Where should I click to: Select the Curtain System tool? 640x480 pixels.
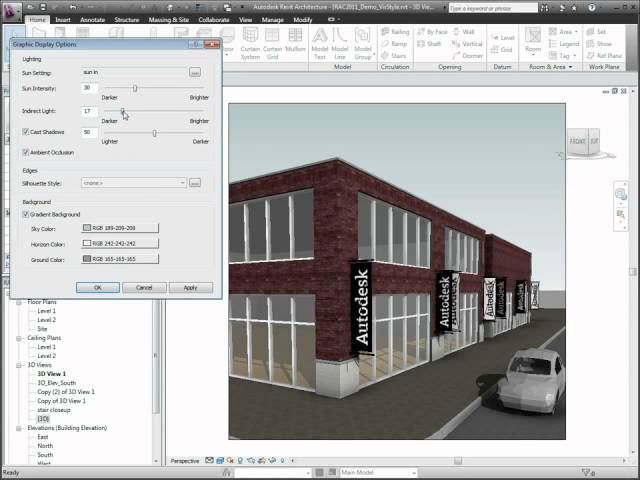coord(250,44)
